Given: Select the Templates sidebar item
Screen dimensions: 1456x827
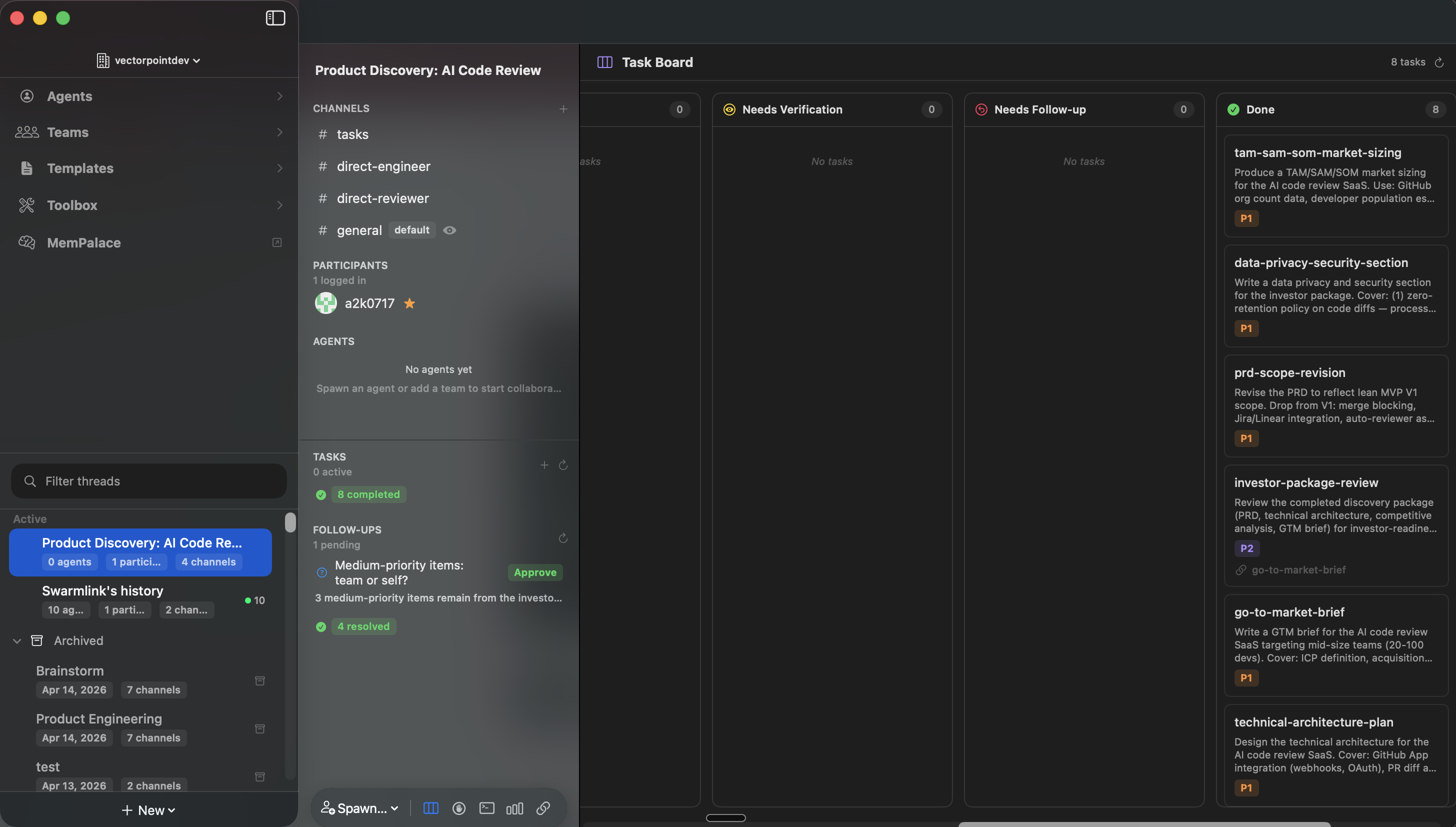Looking at the screenshot, I should tap(80, 168).
